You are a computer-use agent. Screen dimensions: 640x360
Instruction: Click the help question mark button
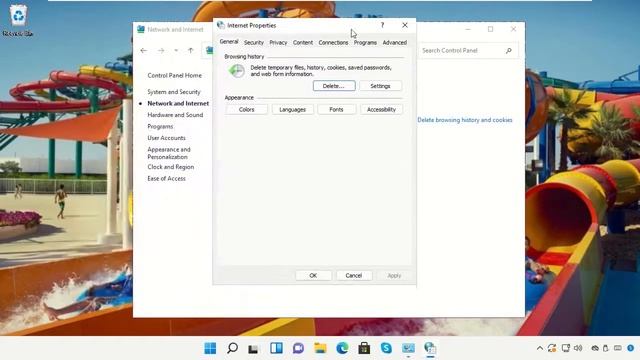382,25
